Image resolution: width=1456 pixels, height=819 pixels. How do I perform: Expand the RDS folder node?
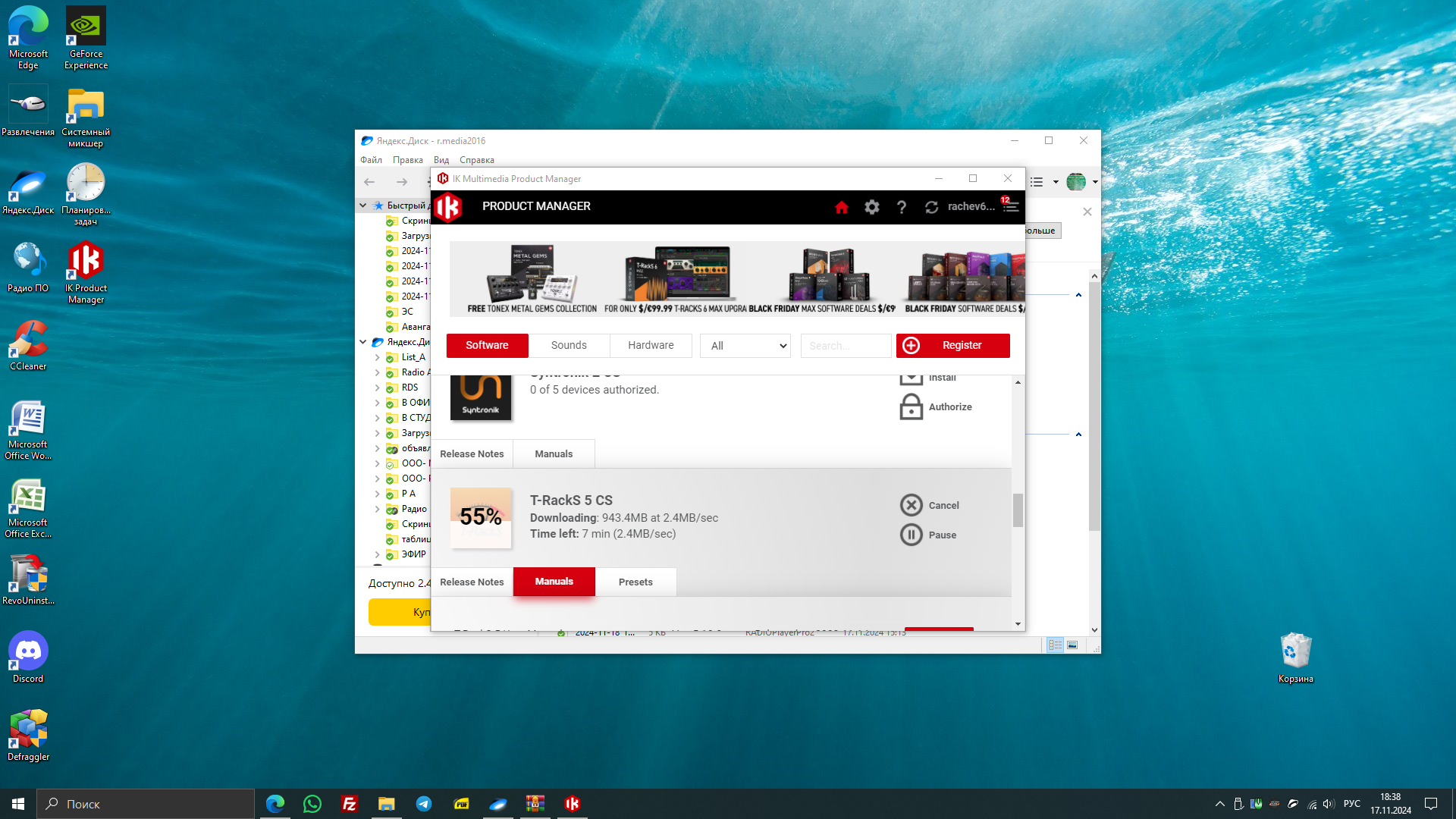point(377,388)
